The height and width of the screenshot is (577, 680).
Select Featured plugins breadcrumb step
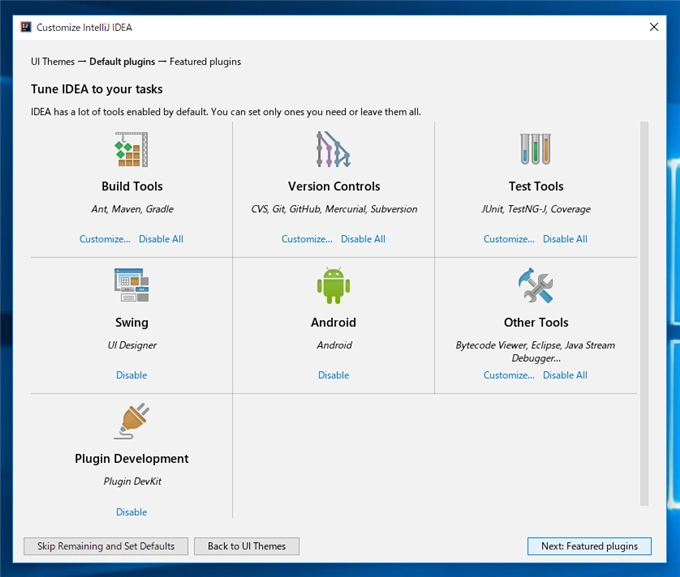pos(205,62)
